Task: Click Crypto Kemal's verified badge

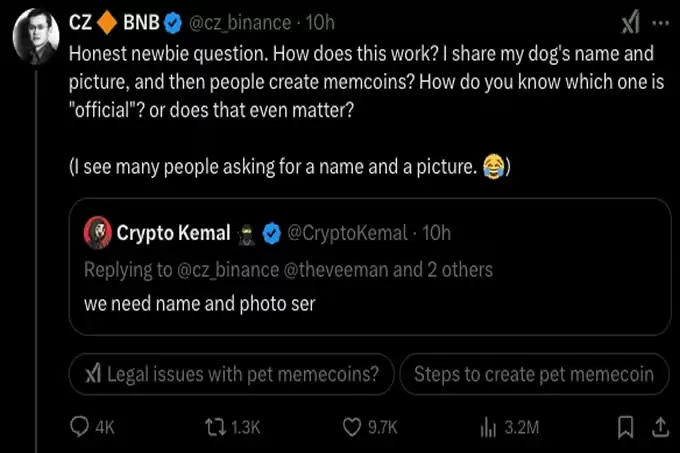Action: point(270,233)
